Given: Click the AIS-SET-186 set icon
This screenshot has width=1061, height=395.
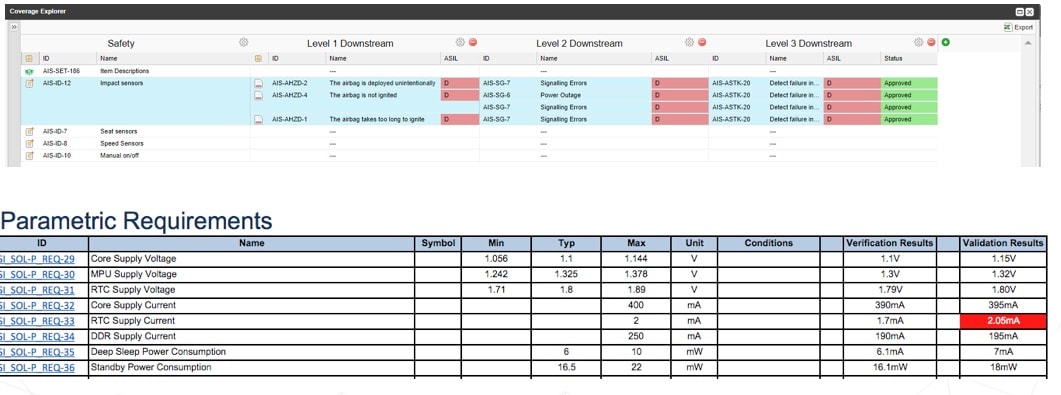Looking at the screenshot, I should [29, 71].
